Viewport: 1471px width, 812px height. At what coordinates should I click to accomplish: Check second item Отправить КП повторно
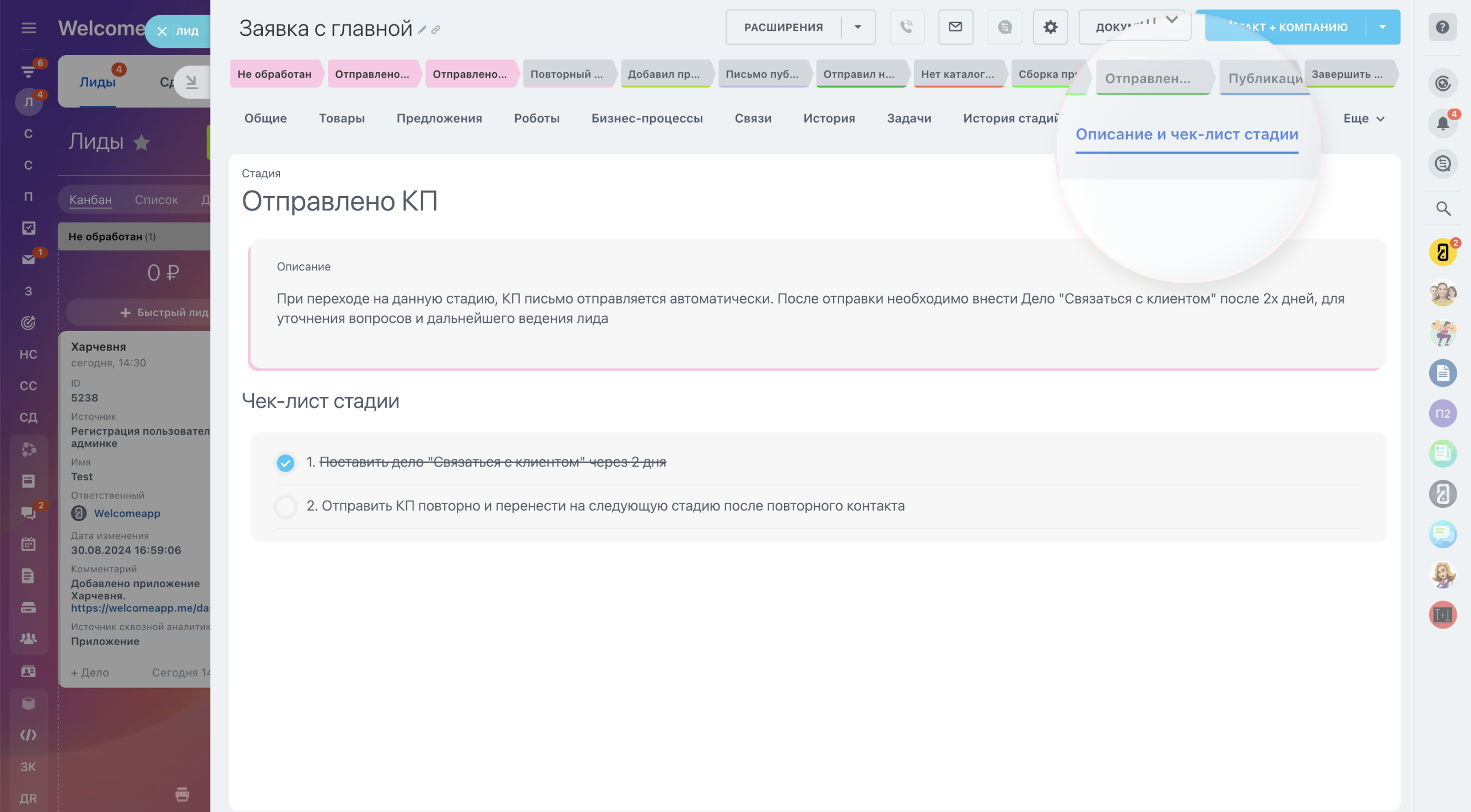(x=285, y=506)
